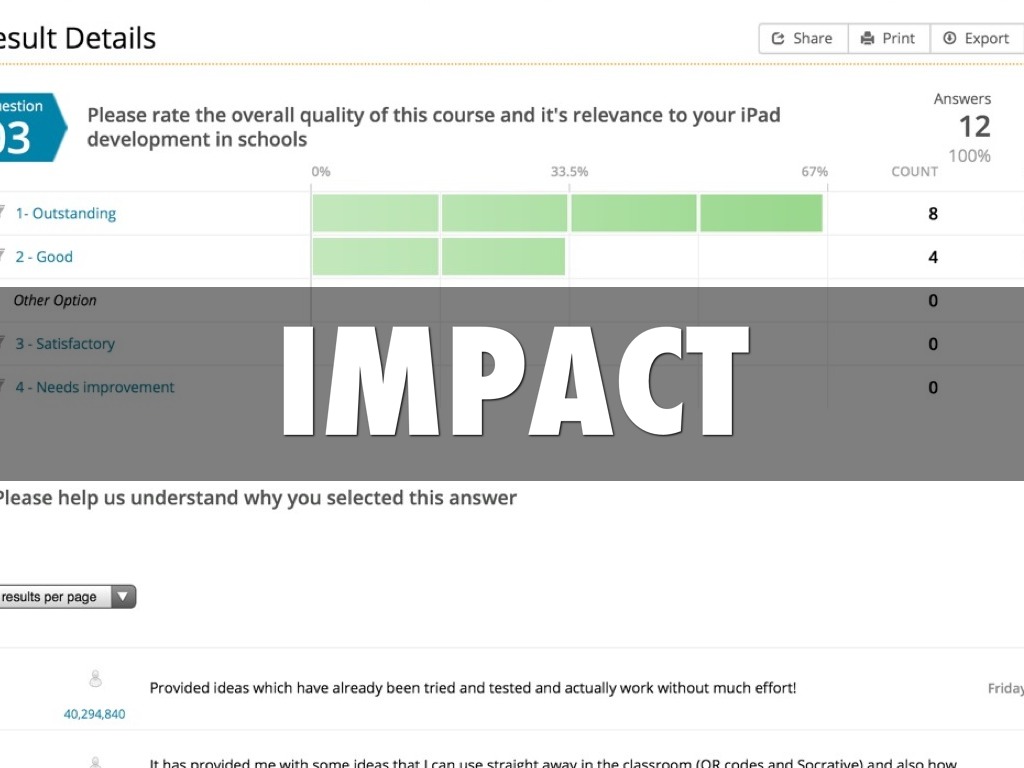Select the 3 - Satisfactory answer link
This screenshot has height=768, width=1024.
click(x=65, y=344)
